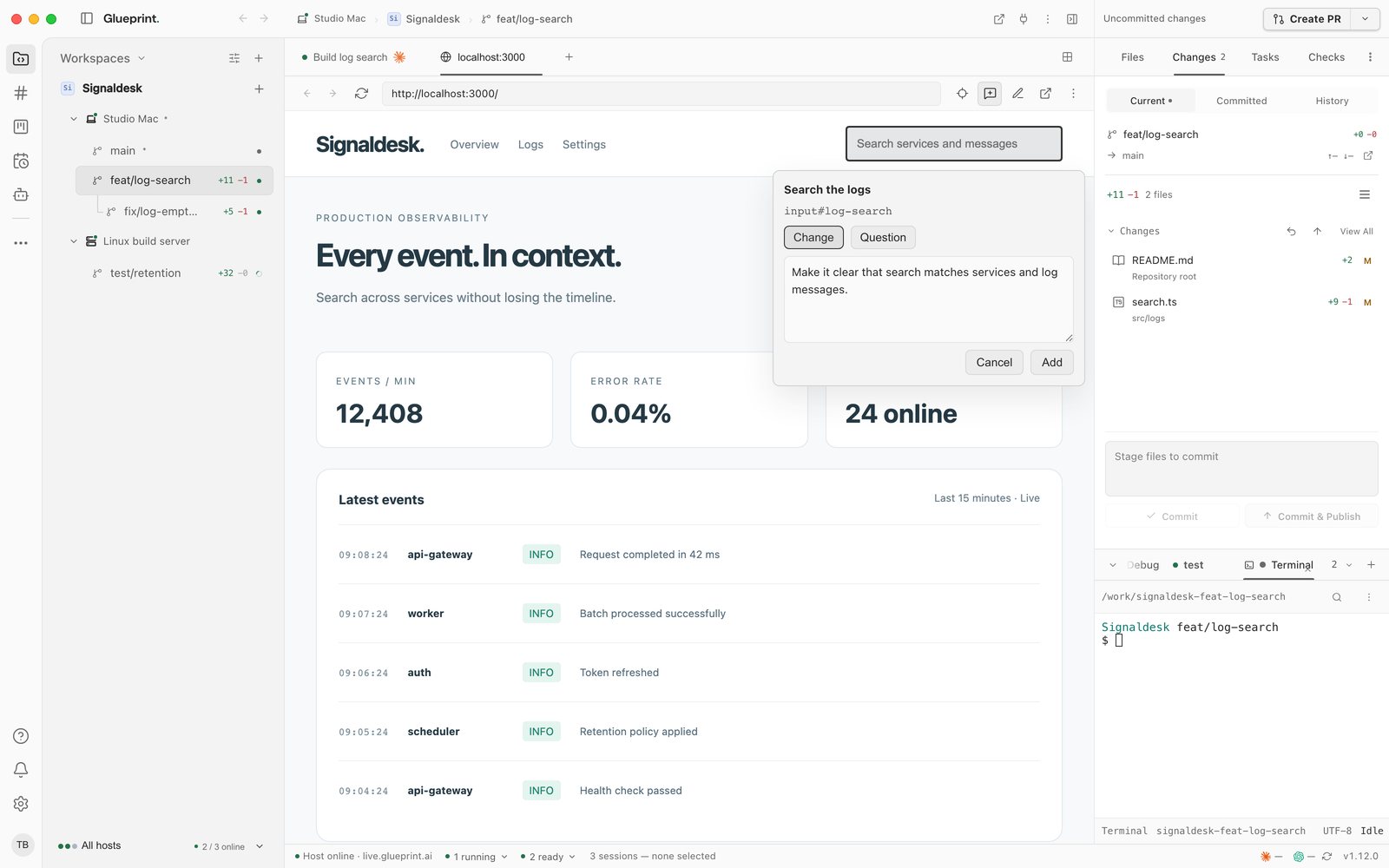Click the split layout grid icon

(x=1067, y=57)
